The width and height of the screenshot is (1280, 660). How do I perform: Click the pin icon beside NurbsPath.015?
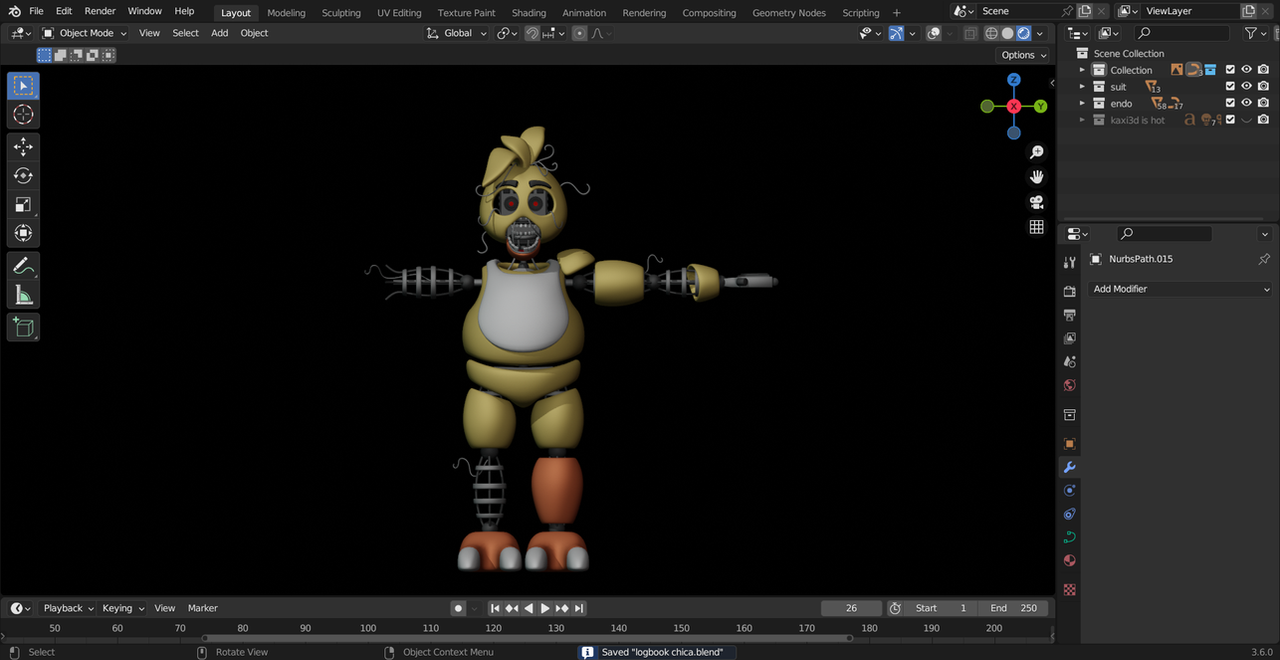click(x=1264, y=259)
